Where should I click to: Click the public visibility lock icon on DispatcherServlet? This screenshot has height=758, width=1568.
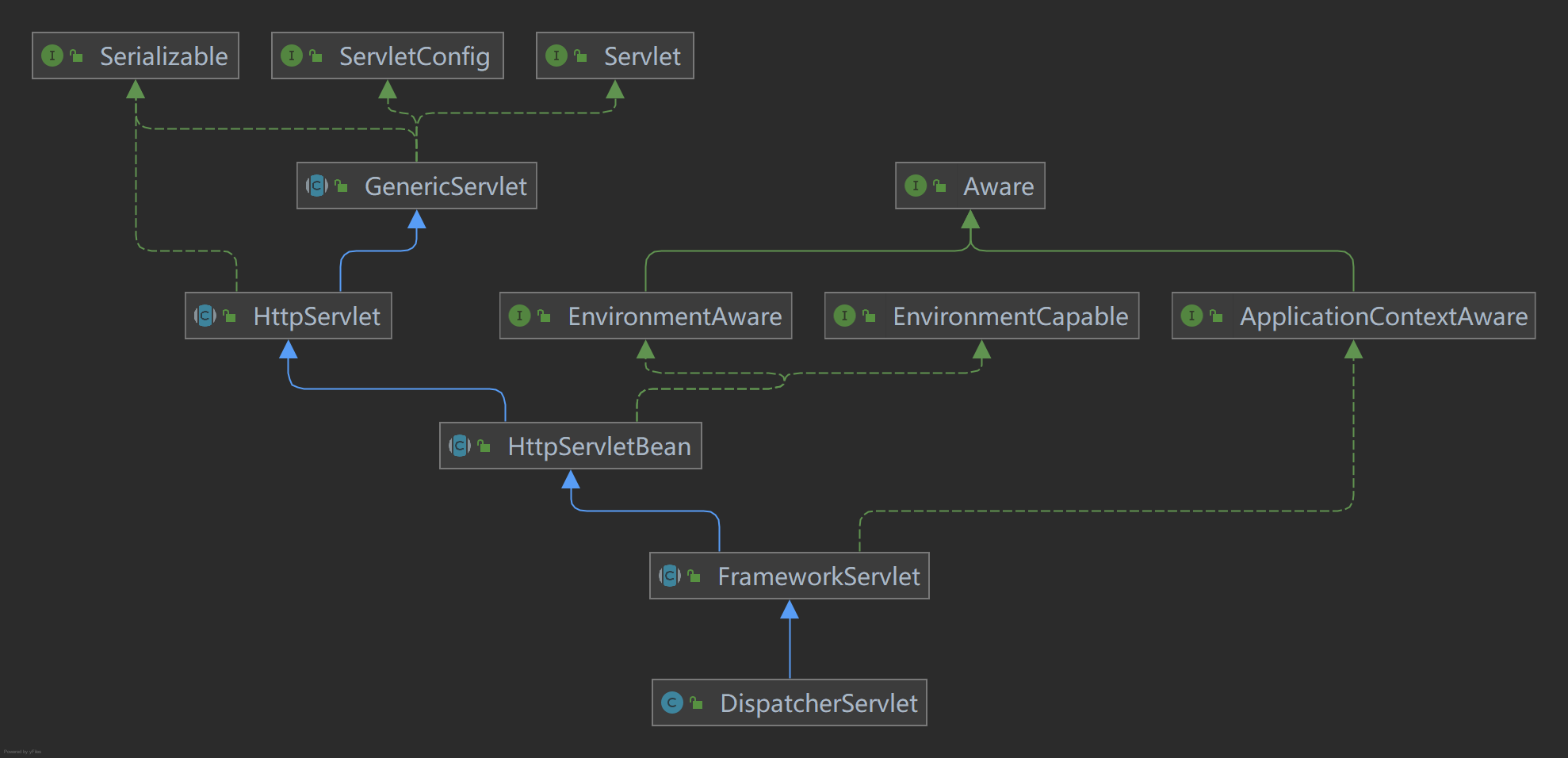696,702
